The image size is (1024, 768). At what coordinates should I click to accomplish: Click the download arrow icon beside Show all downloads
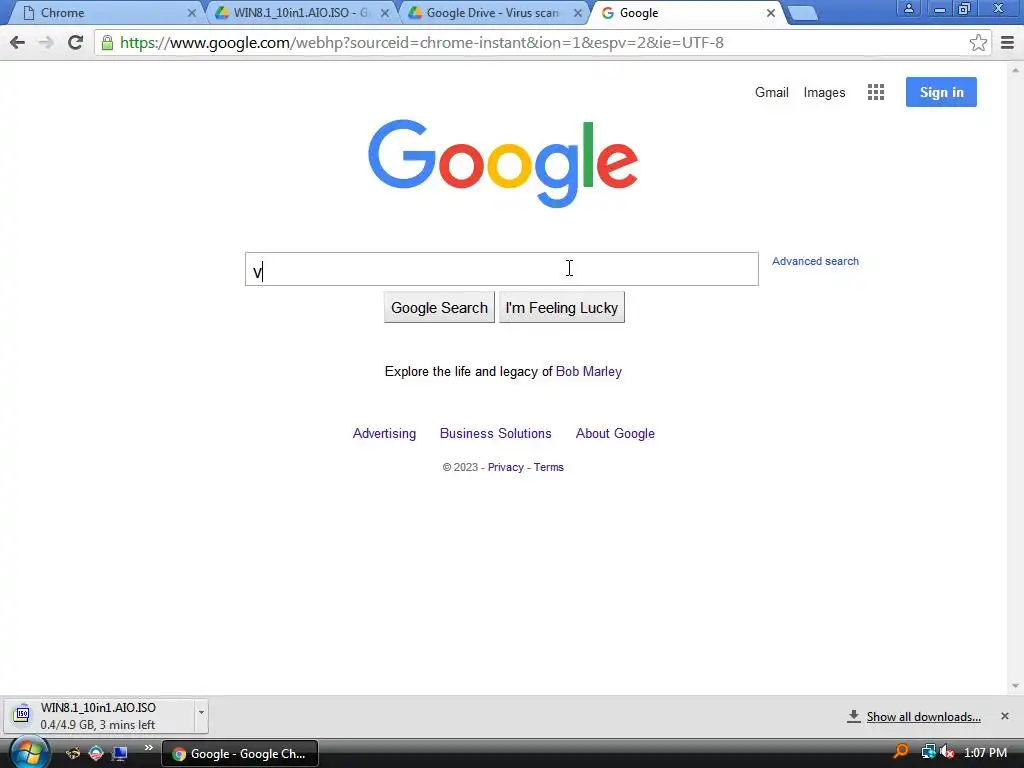854,716
